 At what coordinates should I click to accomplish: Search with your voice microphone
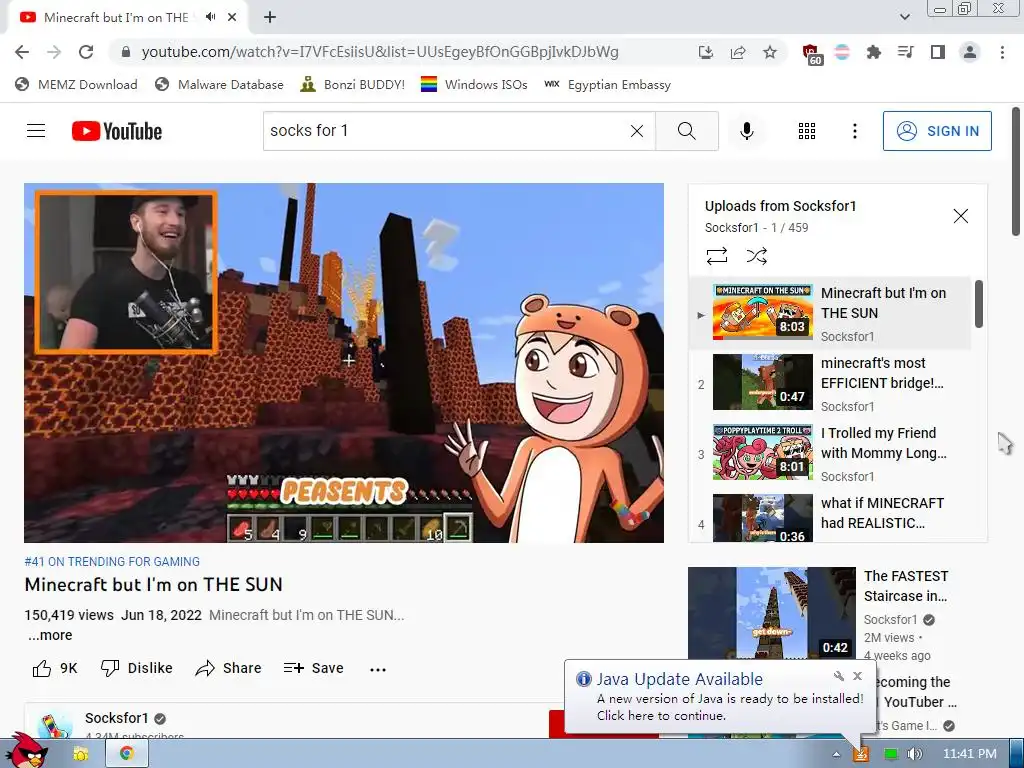(x=746, y=131)
